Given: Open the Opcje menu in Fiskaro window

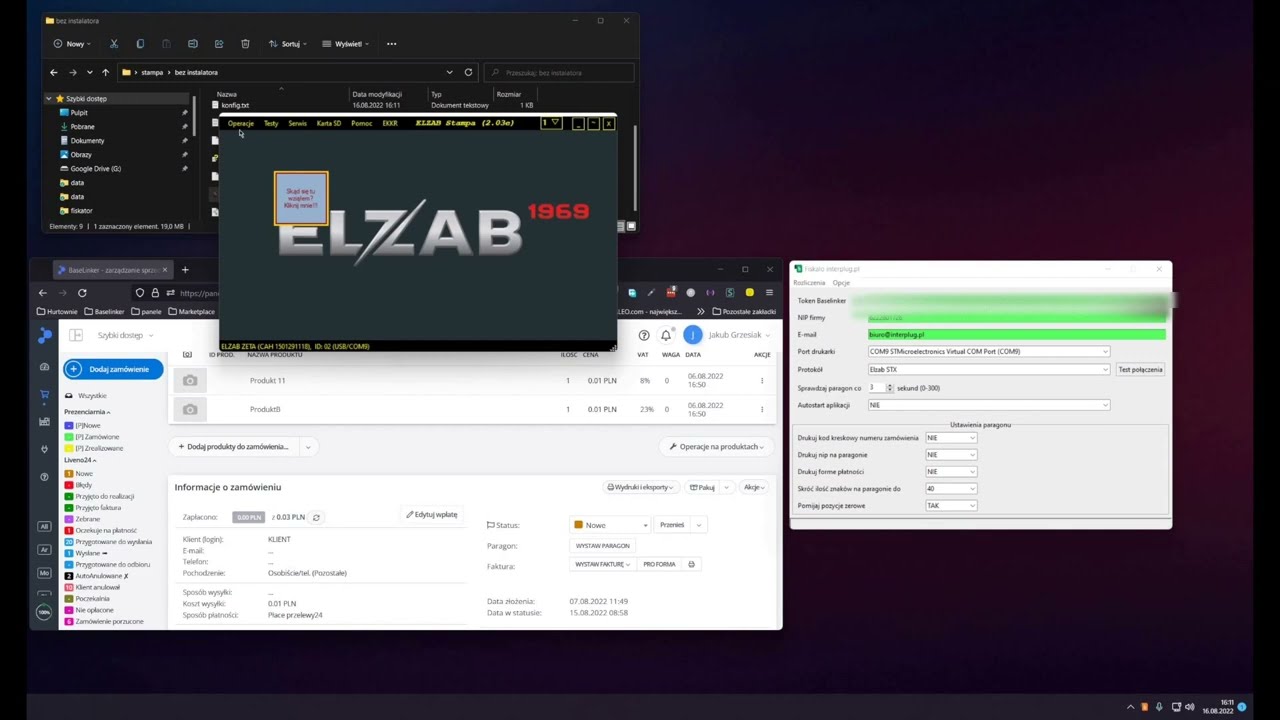Looking at the screenshot, I should tap(841, 283).
